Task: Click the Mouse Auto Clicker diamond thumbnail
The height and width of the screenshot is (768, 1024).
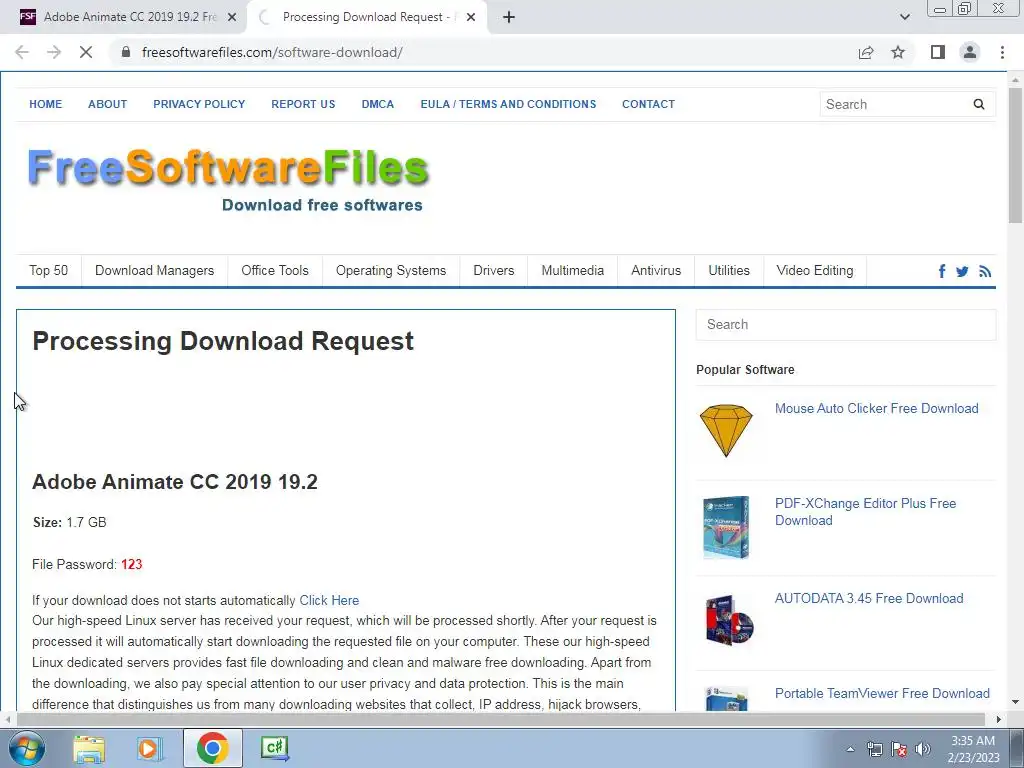Action: pos(726,431)
